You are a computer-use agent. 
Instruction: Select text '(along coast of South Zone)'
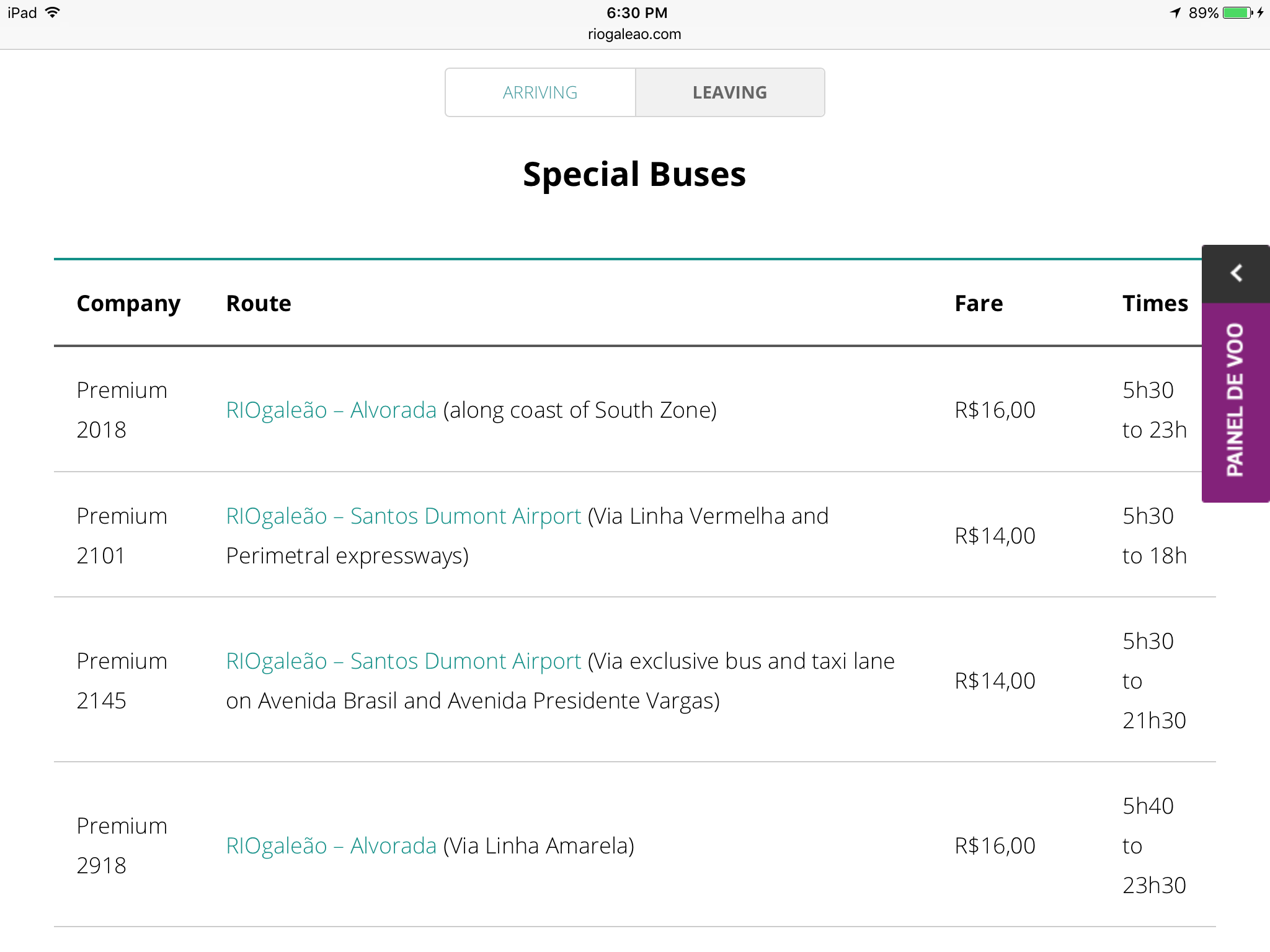click(580, 410)
